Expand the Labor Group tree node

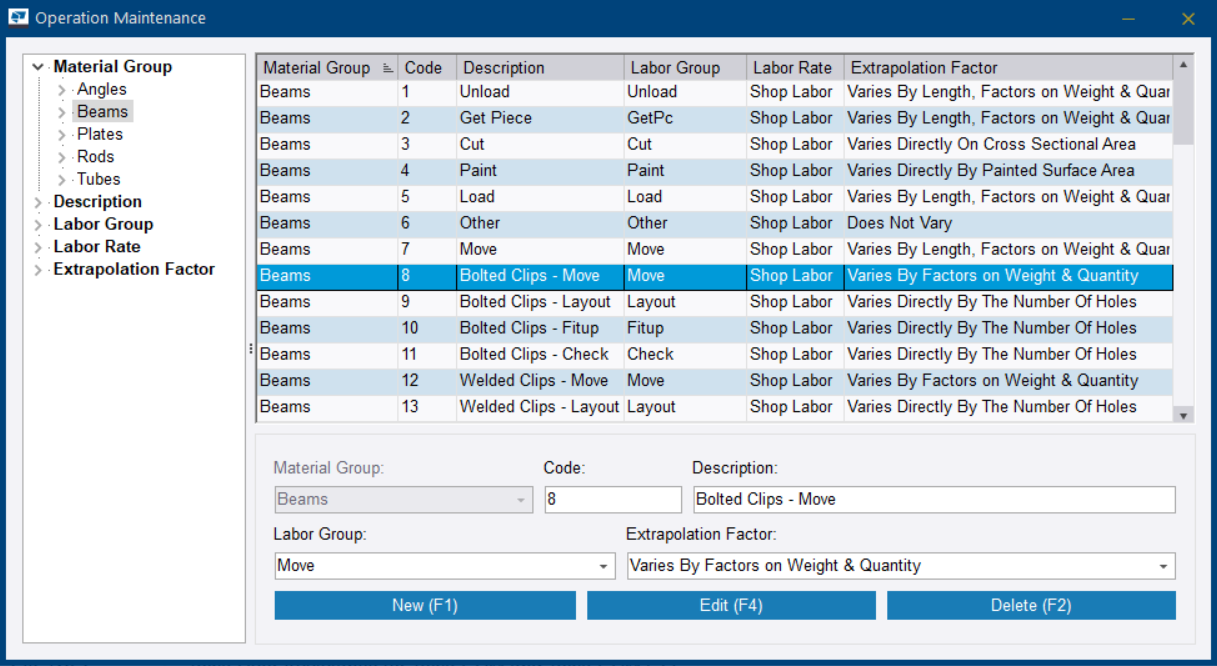(38, 225)
